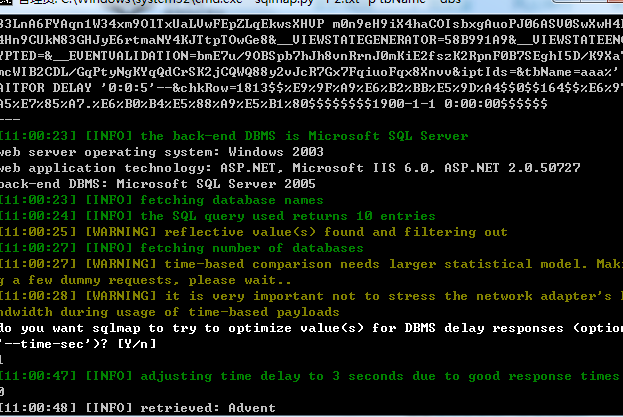623x417 pixels.
Task: Click the 'retrieved: Advent' output line
Action: tap(137, 408)
